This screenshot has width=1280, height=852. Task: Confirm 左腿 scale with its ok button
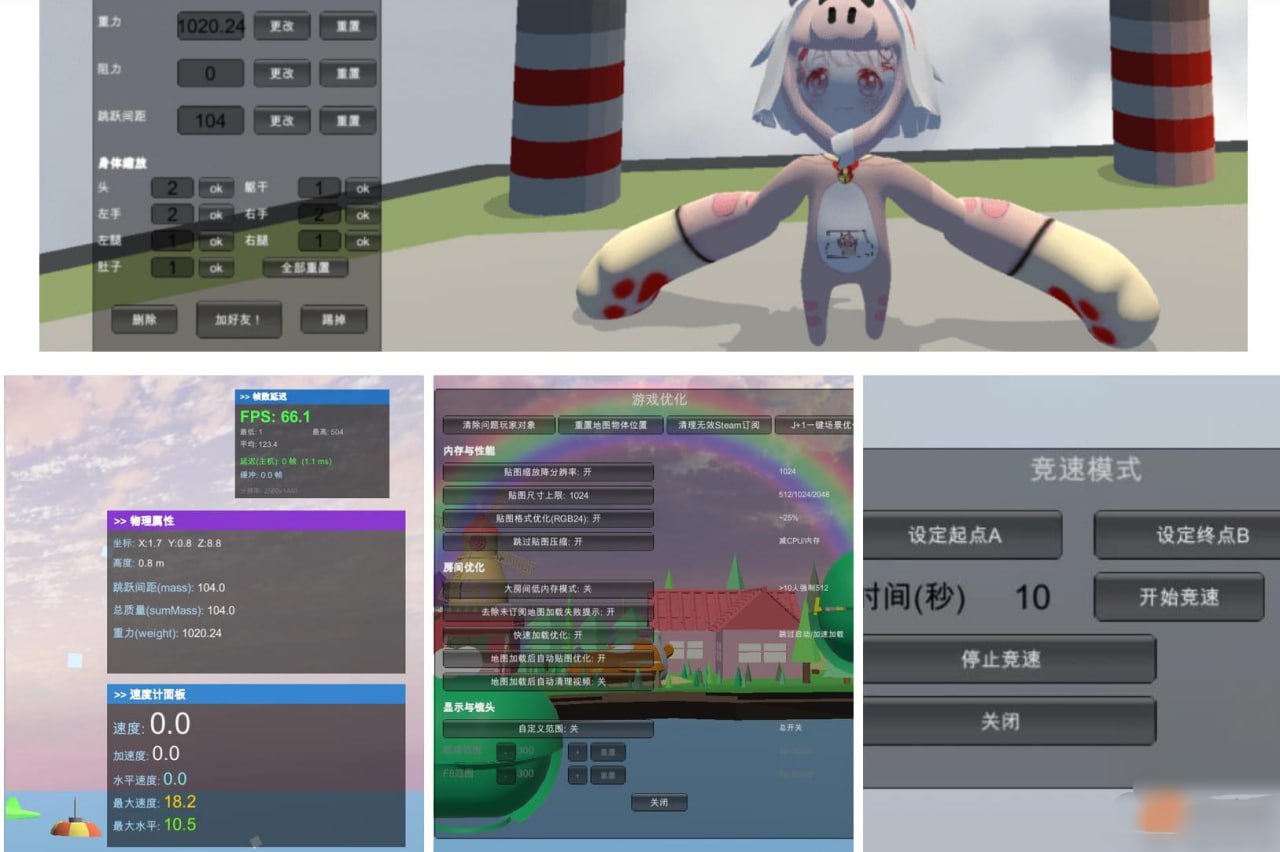215,241
